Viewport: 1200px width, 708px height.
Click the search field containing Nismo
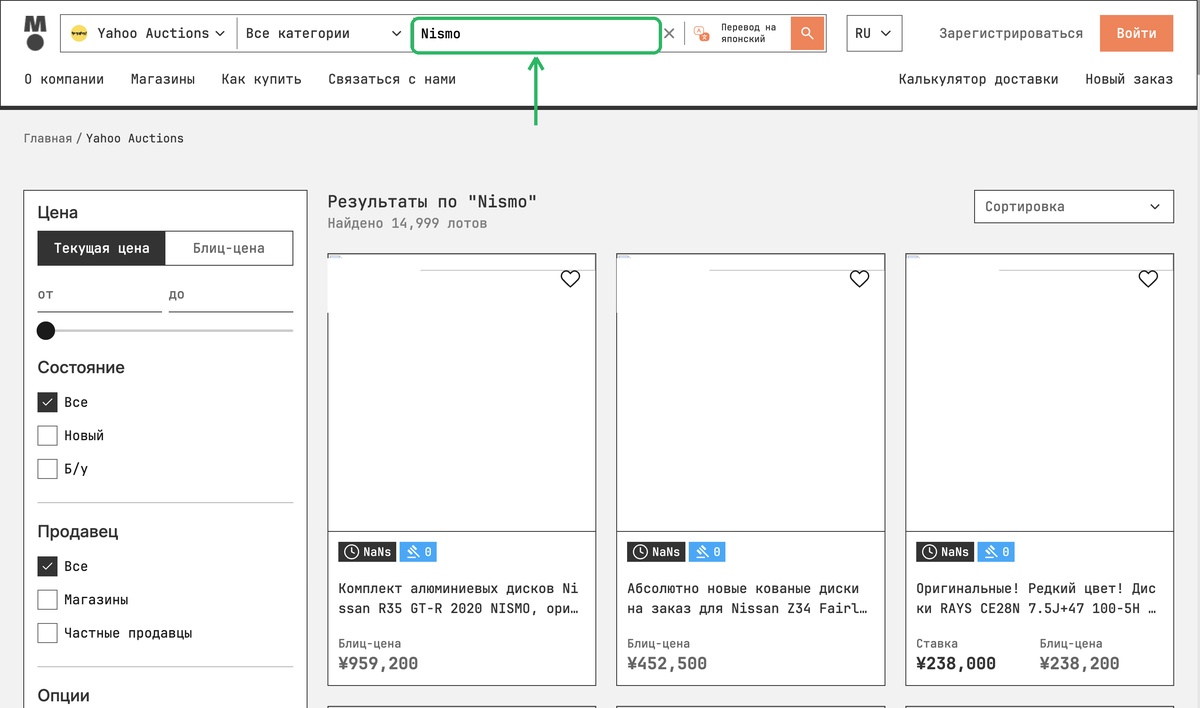coord(536,33)
